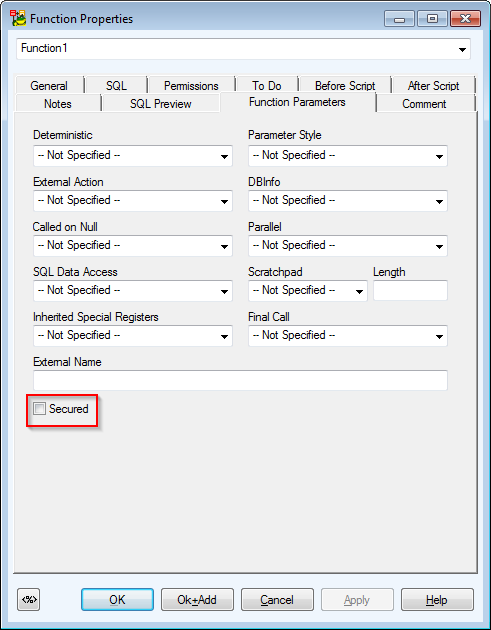Image resolution: width=491 pixels, height=630 pixels.
Task: Click the <%> template icon button
Action: (x=29, y=599)
